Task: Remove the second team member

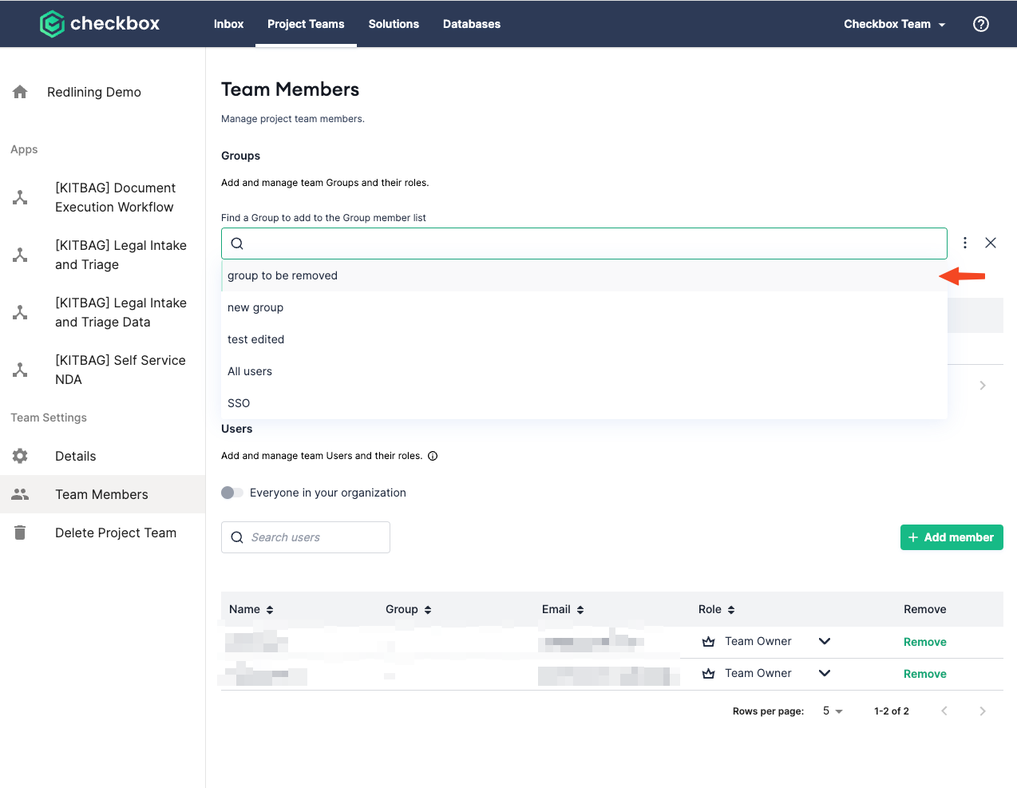Action: [925, 674]
